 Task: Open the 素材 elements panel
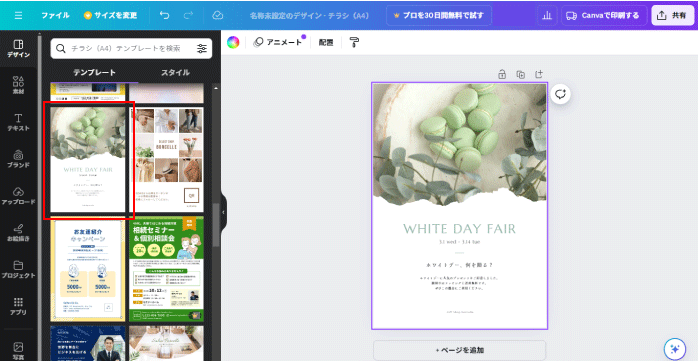point(18,85)
